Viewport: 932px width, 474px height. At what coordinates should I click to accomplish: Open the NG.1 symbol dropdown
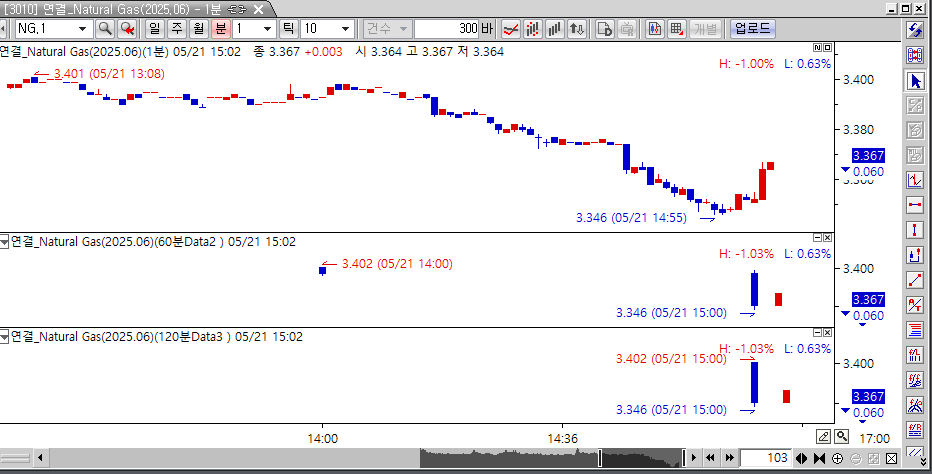84,29
